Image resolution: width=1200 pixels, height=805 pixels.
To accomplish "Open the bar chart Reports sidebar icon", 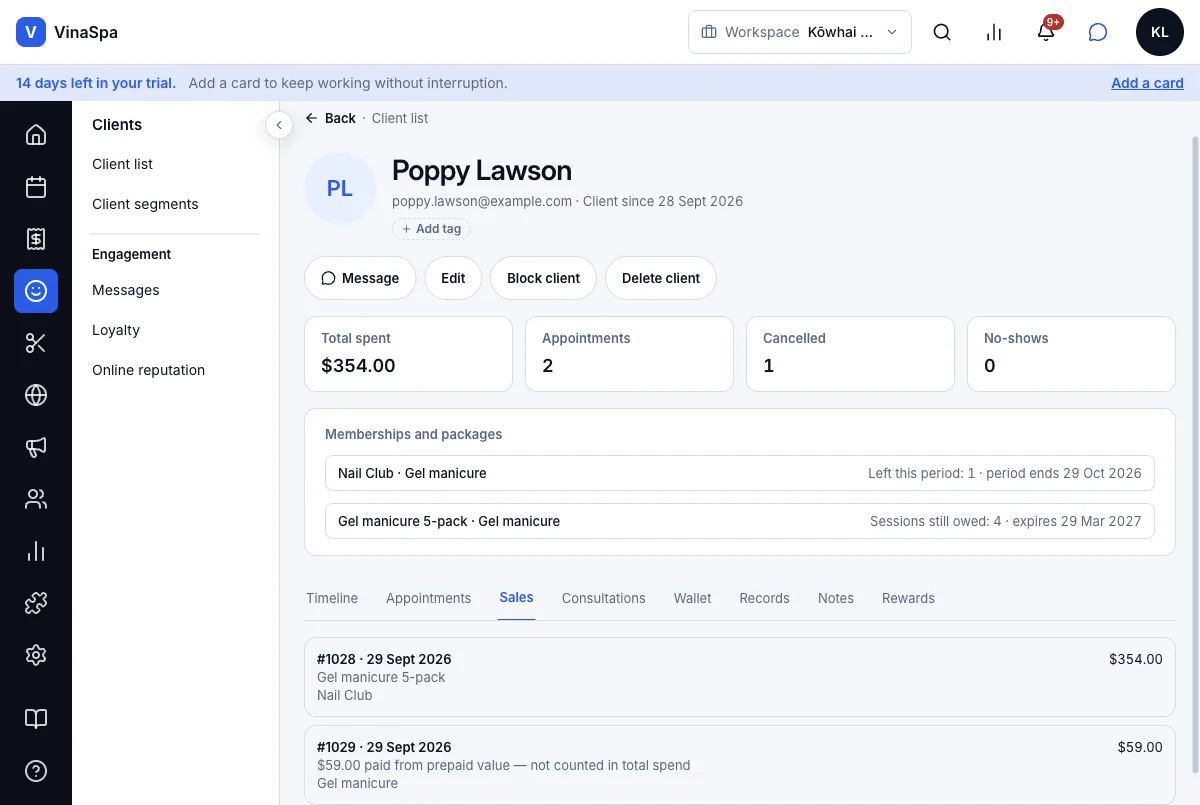I will pyautogui.click(x=36, y=551).
